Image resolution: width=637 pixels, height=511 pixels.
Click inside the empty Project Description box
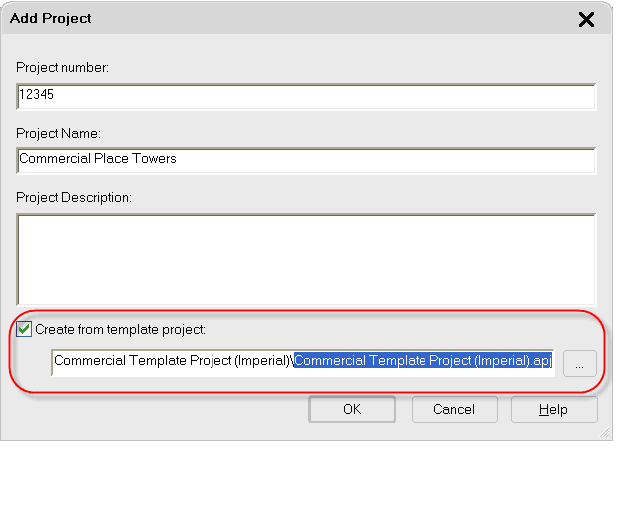[306, 259]
